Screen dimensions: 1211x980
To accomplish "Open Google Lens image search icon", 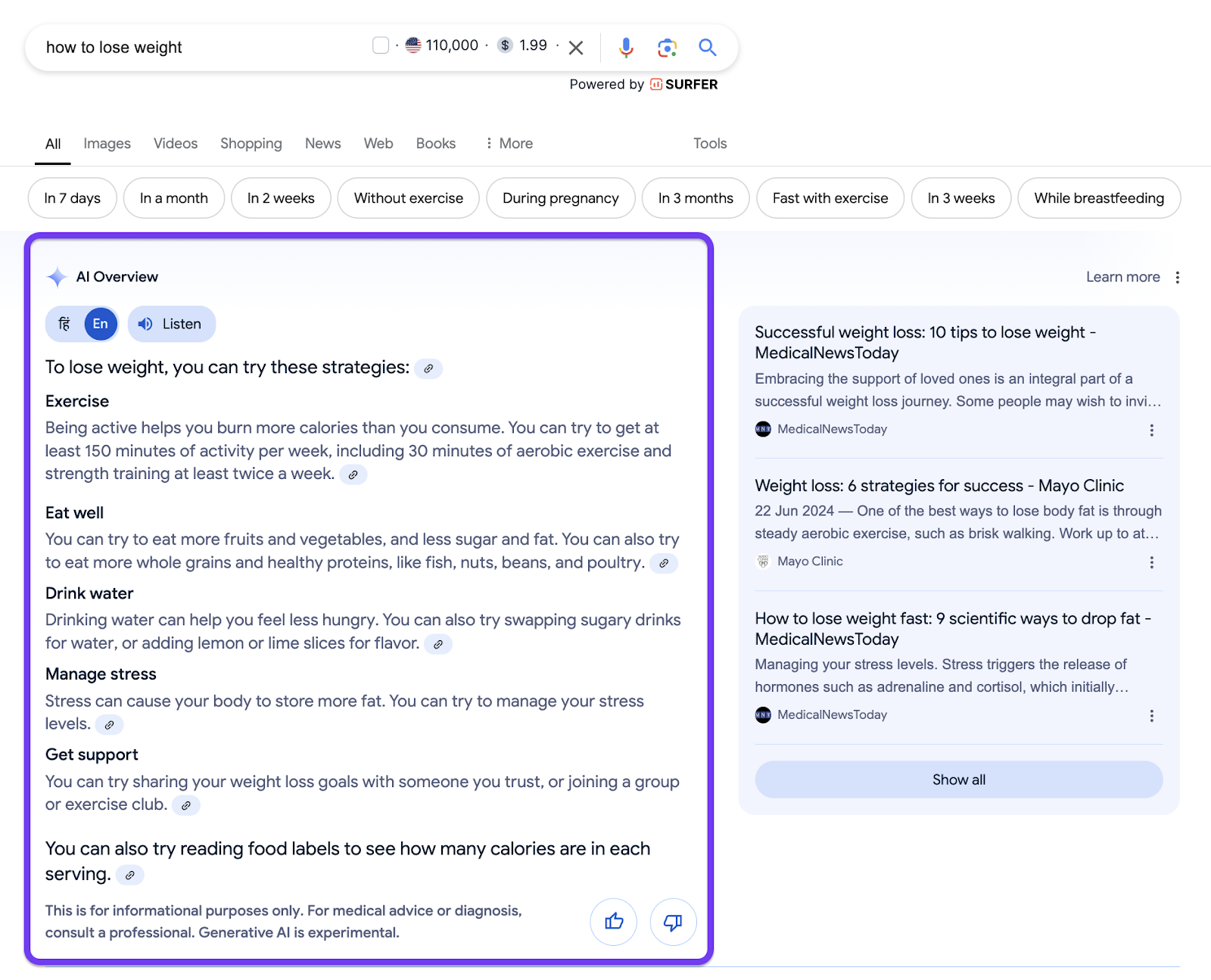I will point(667,48).
